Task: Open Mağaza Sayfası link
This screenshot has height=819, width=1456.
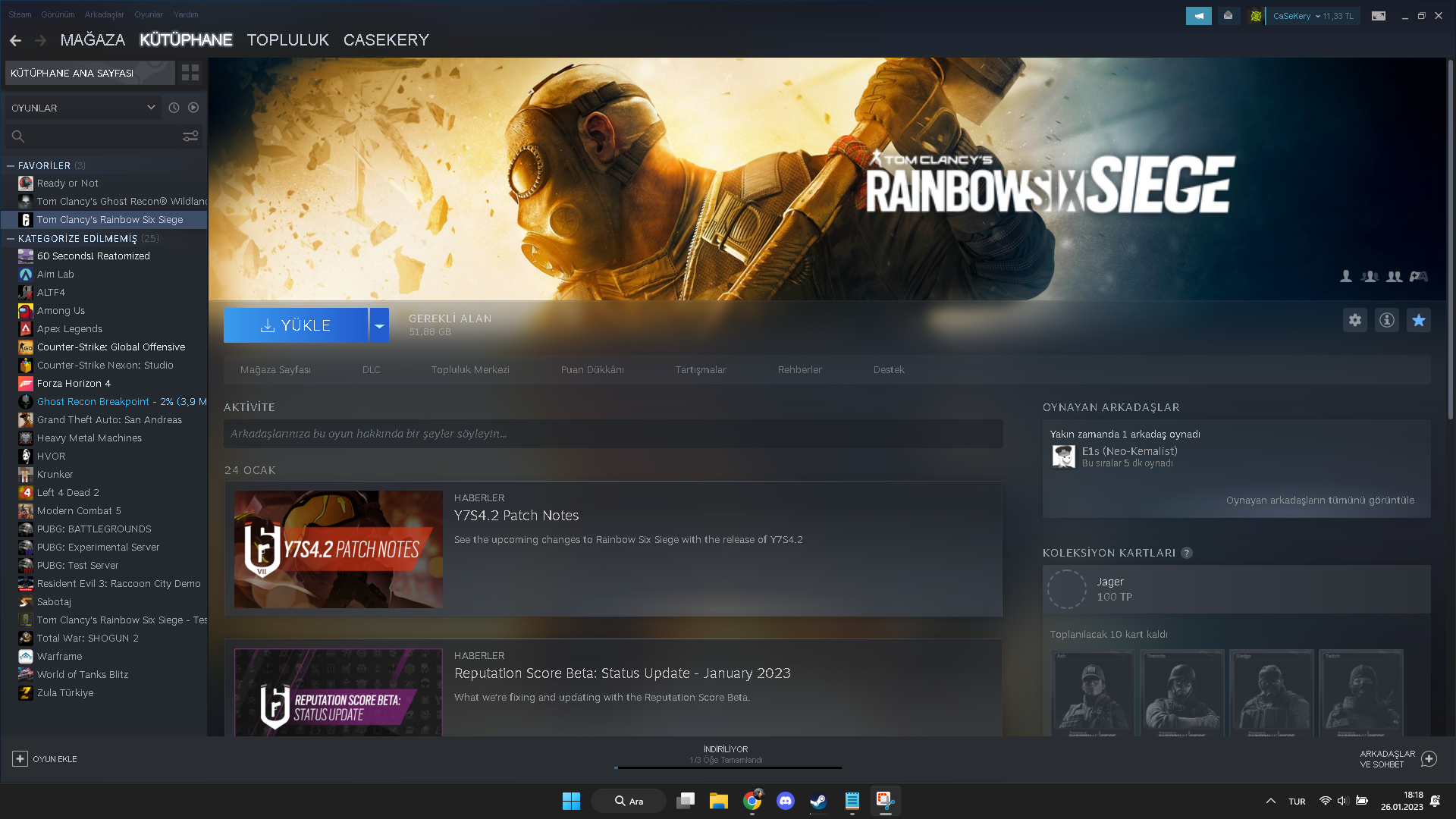Action: 275,370
